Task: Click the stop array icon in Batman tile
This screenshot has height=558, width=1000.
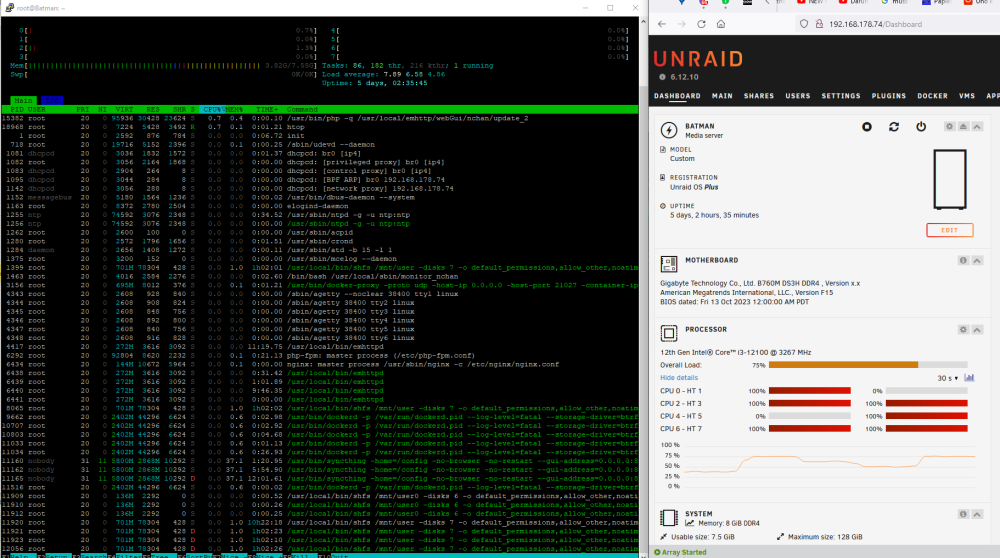Action: tap(867, 127)
